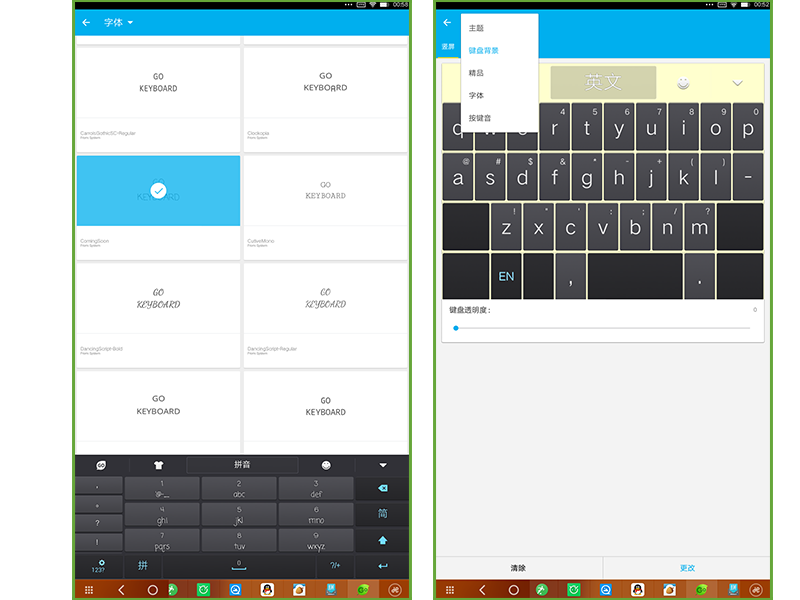Click the keyboard transparency slider track
Image resolution: width=800 pixels, height=600 pixels.
click(x=603, y=328)
